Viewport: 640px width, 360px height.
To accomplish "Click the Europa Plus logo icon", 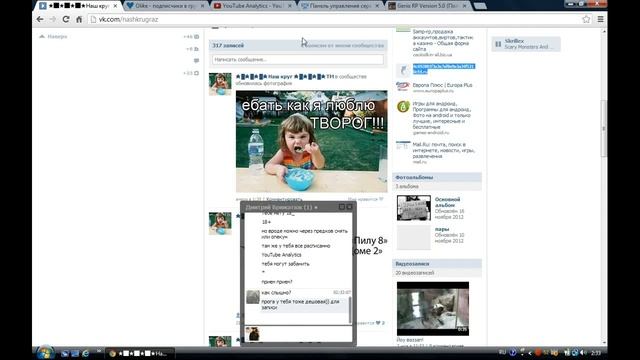I will [x=403, y=87].
